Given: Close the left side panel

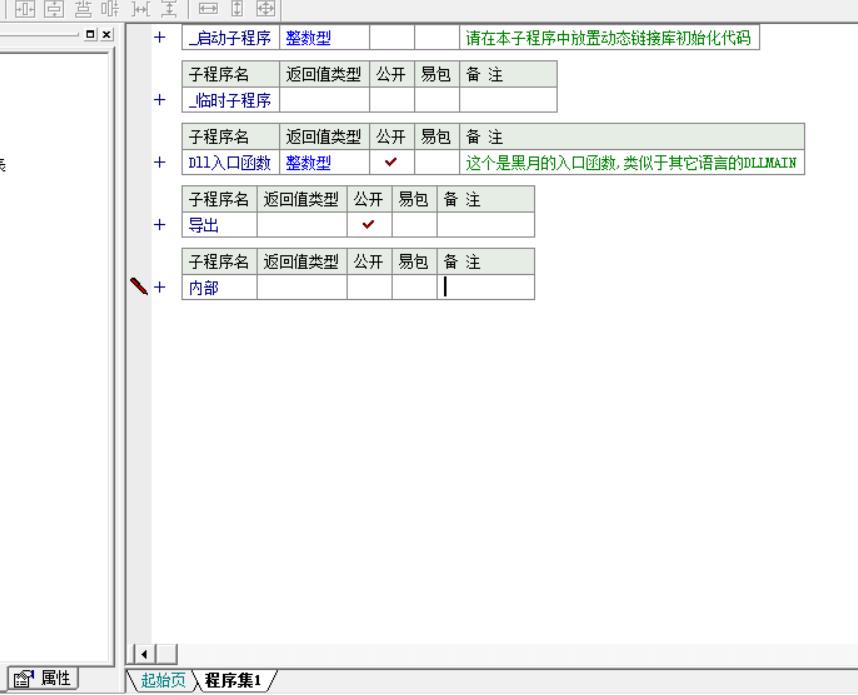Looking at the screenshot, I should pyautogui.click(x=107, y=35).
